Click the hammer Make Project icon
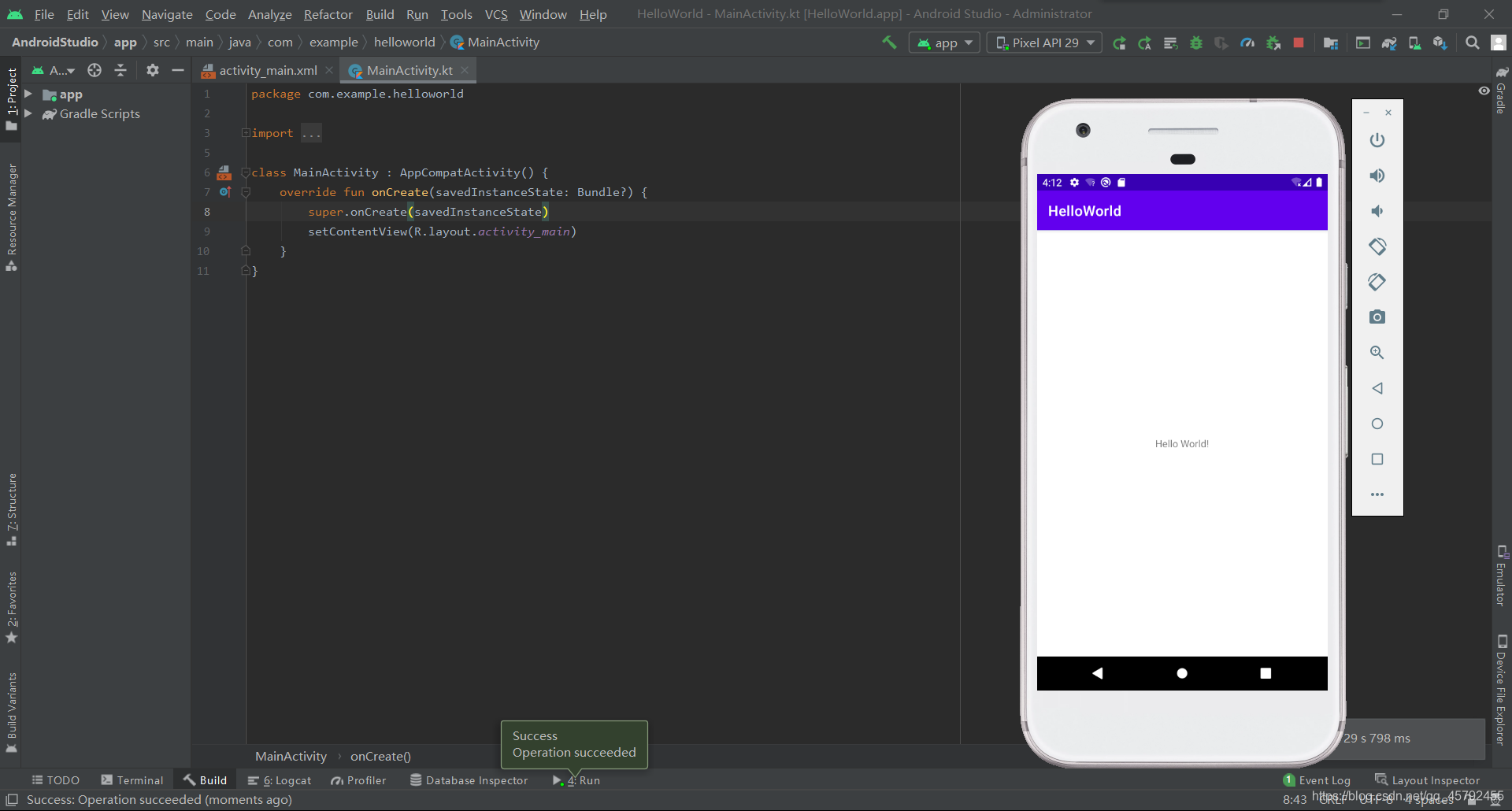This screenshot has width=1512, height=811. click(x=889, y=43)
